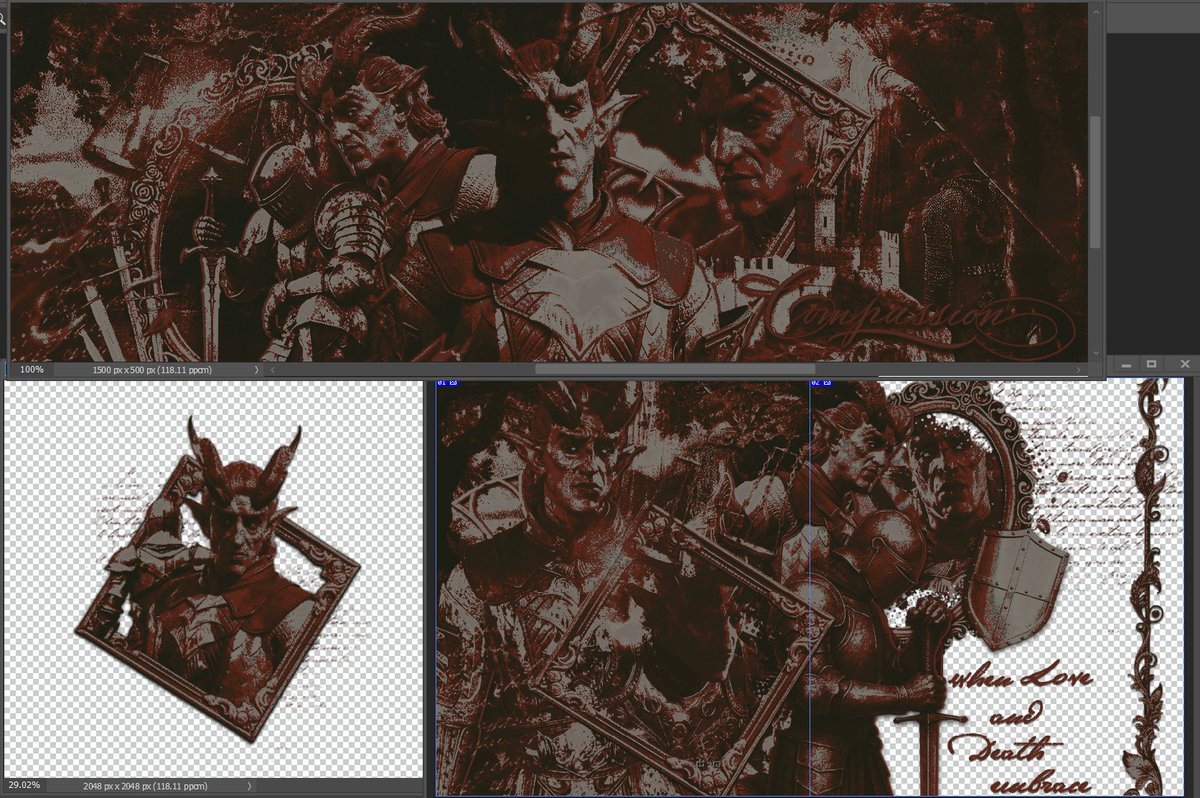Screen dimensions: 1200x798
Task: Click the diamond-framed horned figure canvas
Action: [x=212, y=579]
